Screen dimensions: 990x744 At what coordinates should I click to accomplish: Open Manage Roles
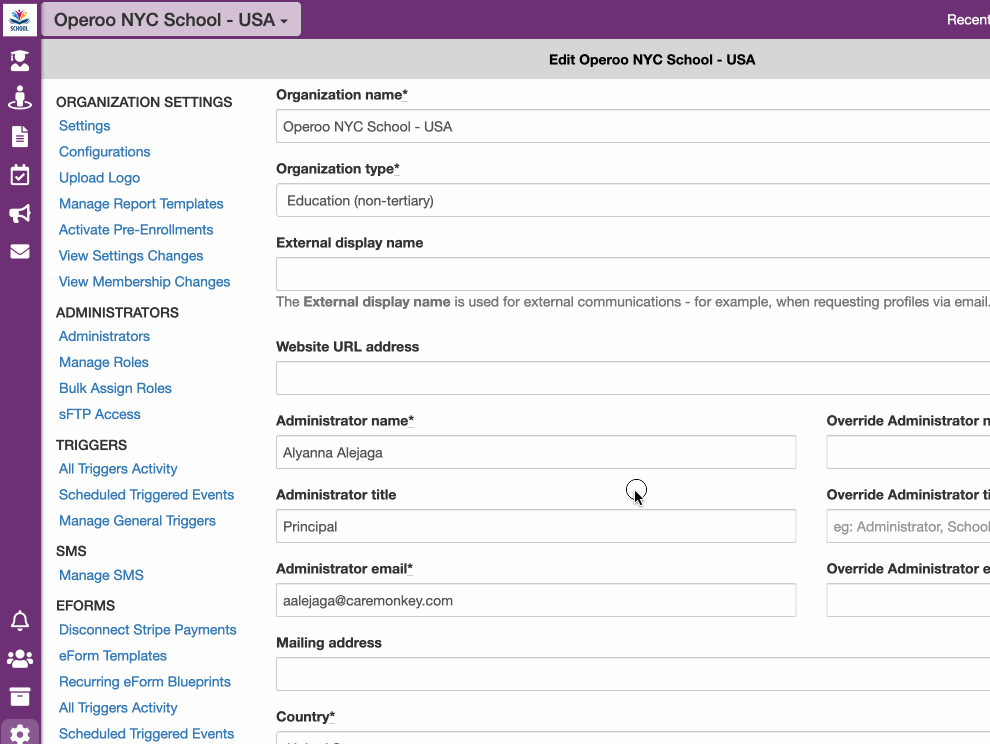(x=104, y=362)
